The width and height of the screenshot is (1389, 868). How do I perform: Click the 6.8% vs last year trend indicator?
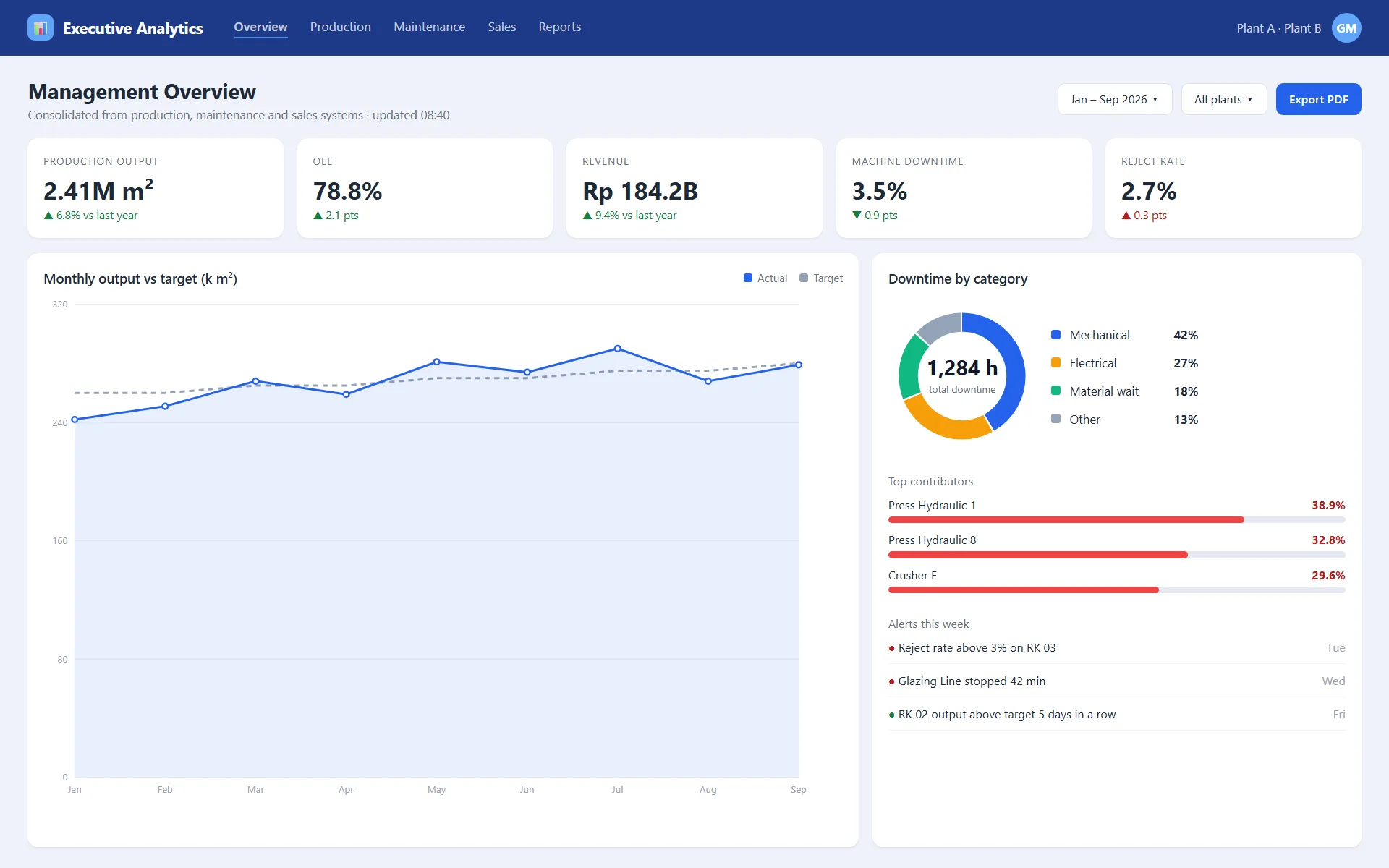pos(90,216)
